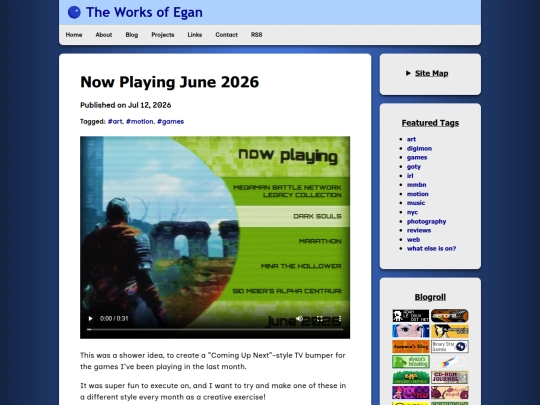Click the Blogroll heading
This screenshot has width=540, height=405.
430,297
